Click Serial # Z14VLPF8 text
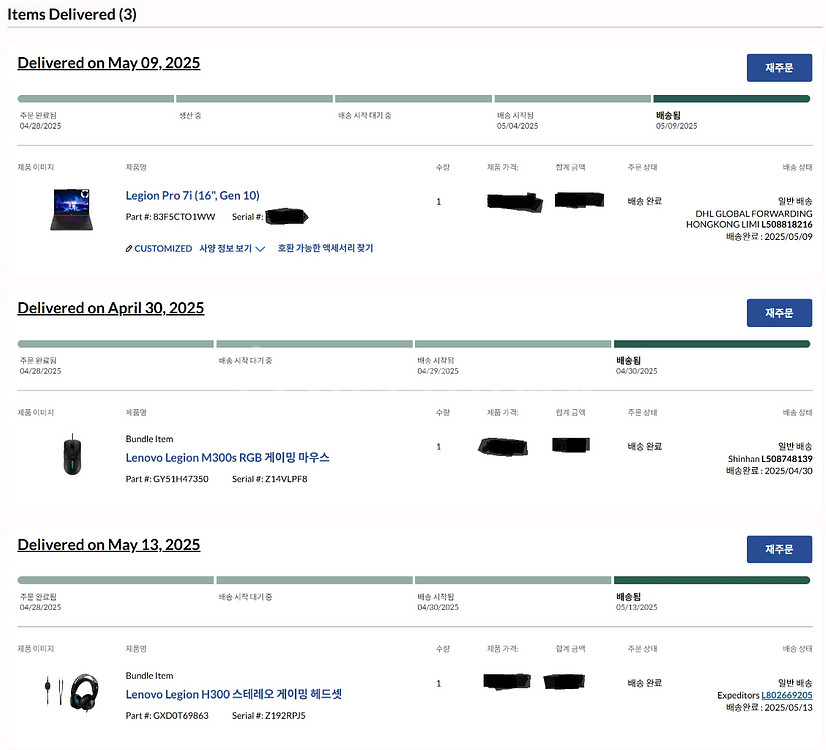Image resolution: width=826 pixels, height=750 pixels. (x=269, y=479)
